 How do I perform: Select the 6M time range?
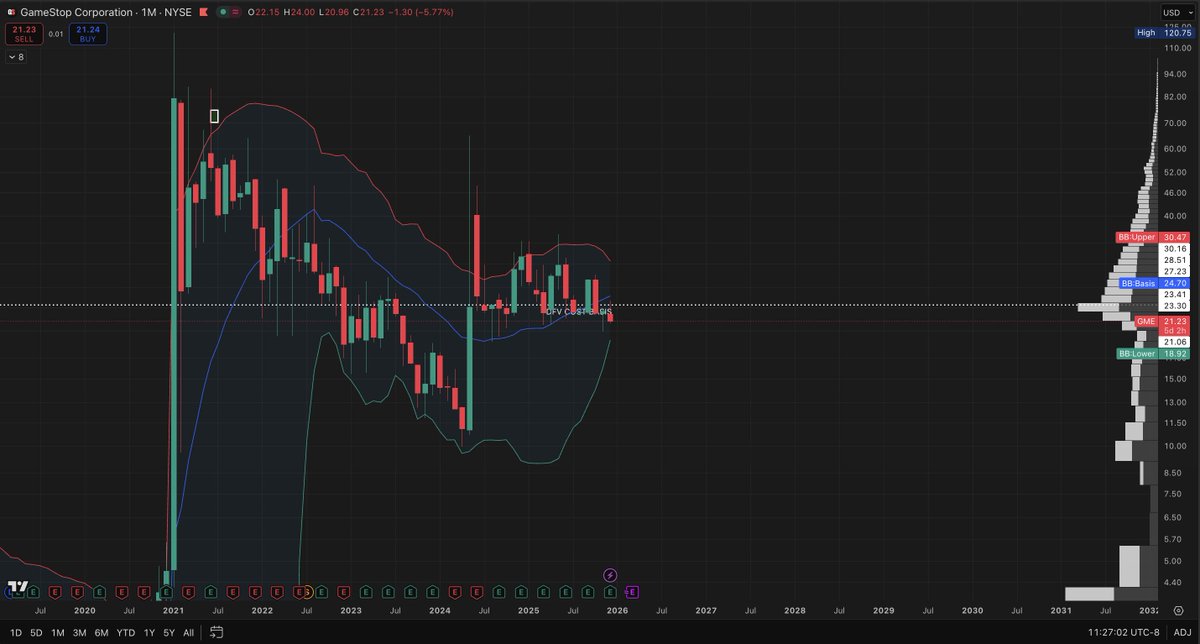point(102,632)
